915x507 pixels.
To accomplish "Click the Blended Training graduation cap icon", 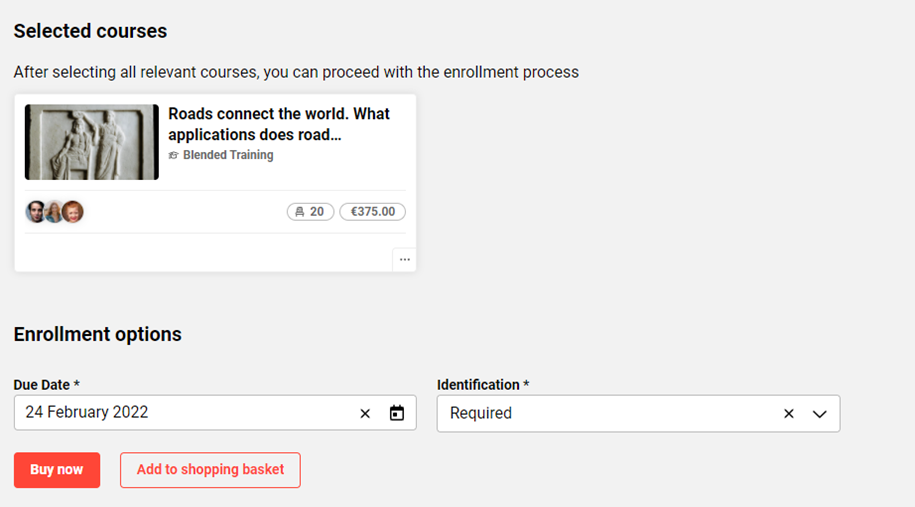I will point(174,156).
